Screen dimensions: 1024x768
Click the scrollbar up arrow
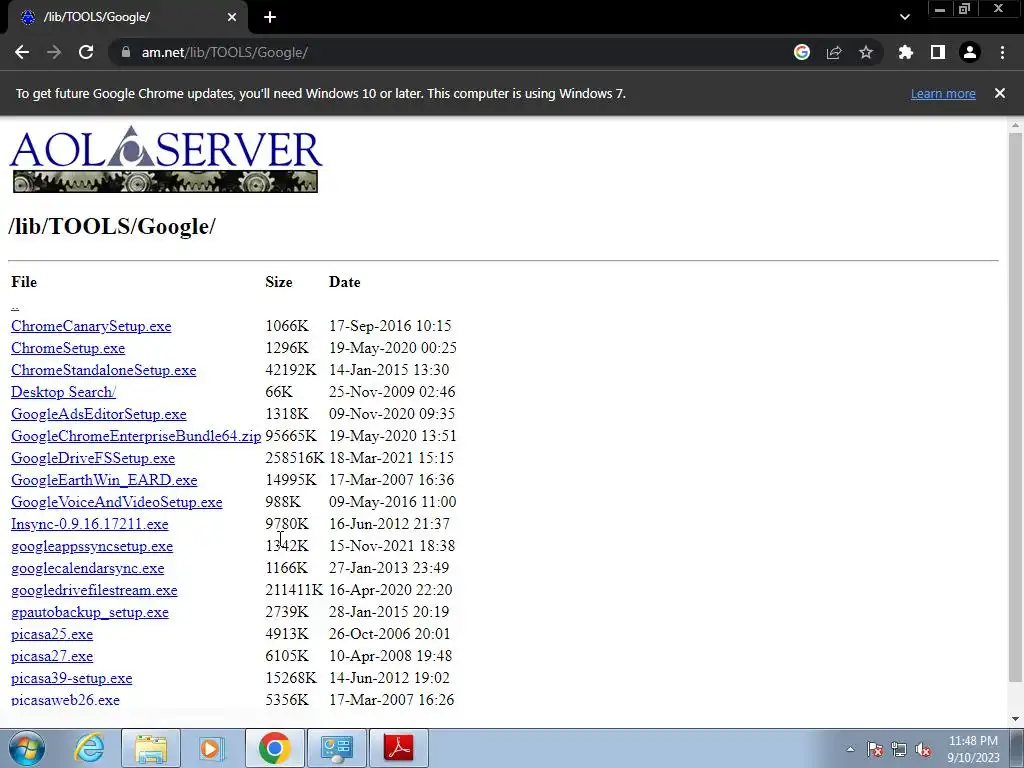1015,124
